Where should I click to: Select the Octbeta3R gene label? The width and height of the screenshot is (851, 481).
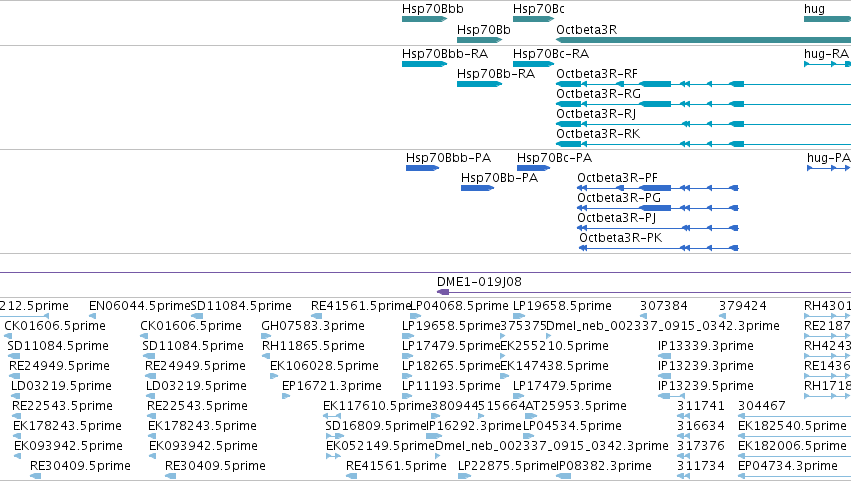(587, 30)
